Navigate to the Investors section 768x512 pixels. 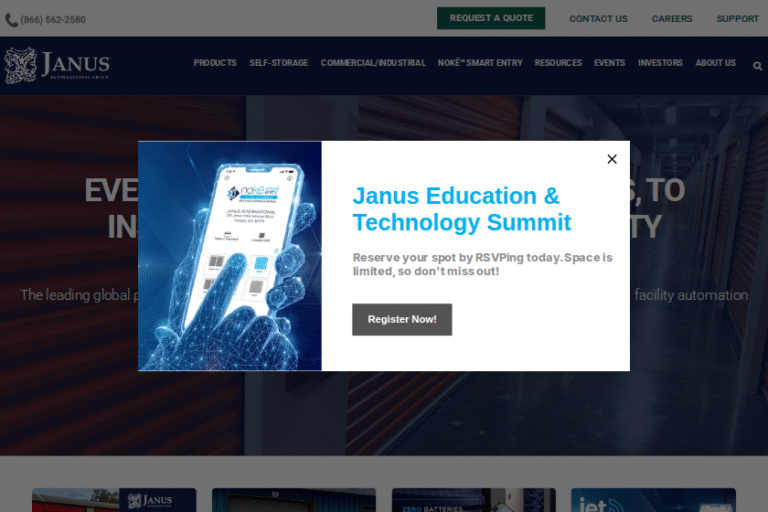[x=660, y=63]
